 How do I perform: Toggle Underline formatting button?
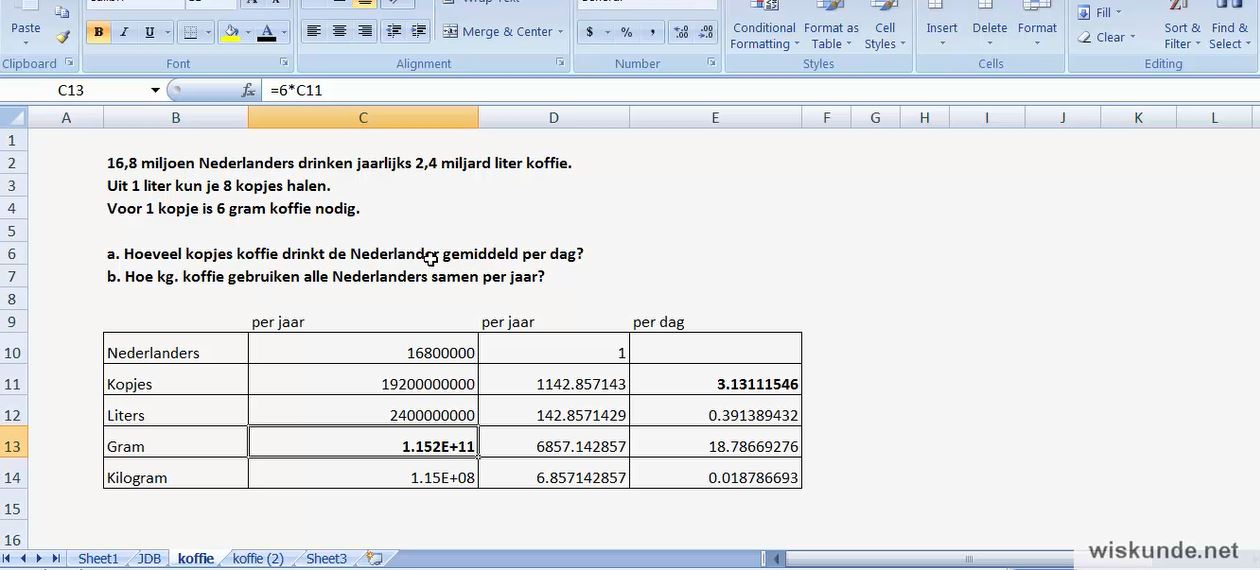(x=150, y=32)
